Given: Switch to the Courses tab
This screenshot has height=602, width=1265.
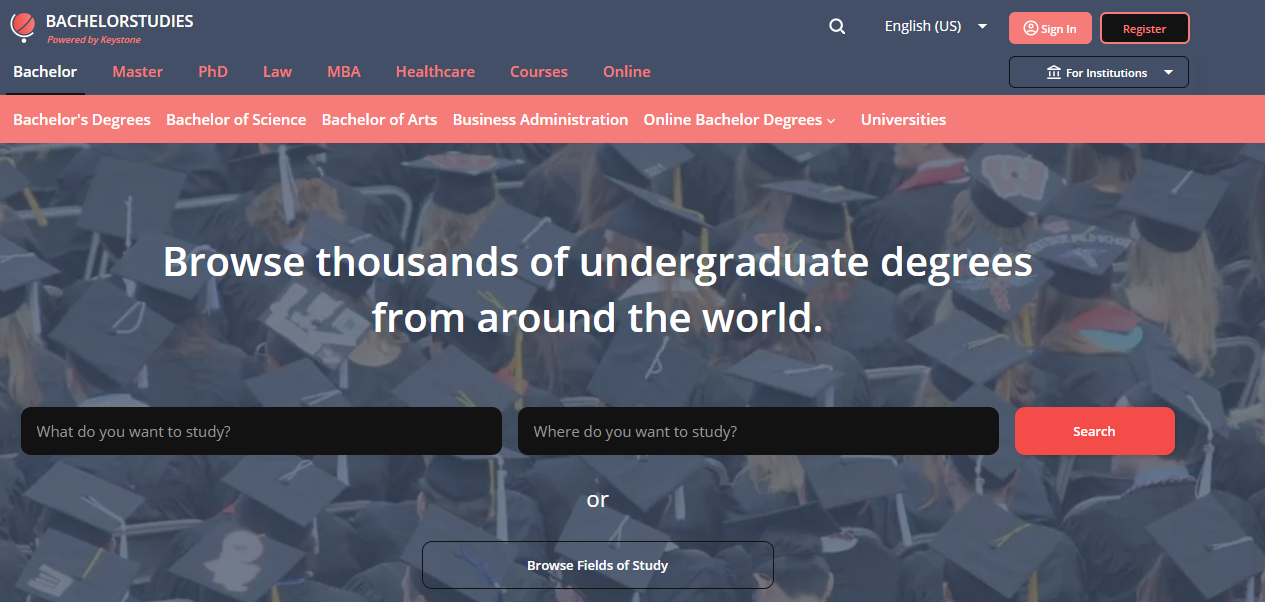Looking at the screenshot, I should (539, 72).
